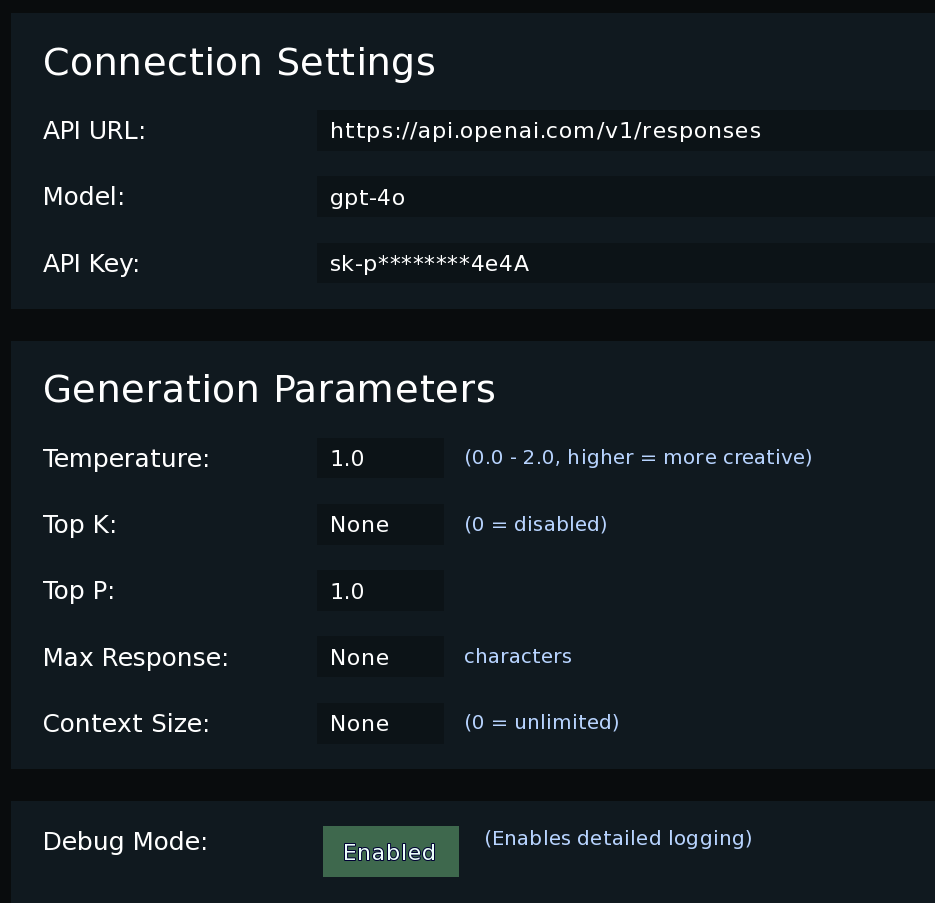This screenshot has width=935, height=903.
Task: Focus the Temperature value box
Action: point(380,458)
